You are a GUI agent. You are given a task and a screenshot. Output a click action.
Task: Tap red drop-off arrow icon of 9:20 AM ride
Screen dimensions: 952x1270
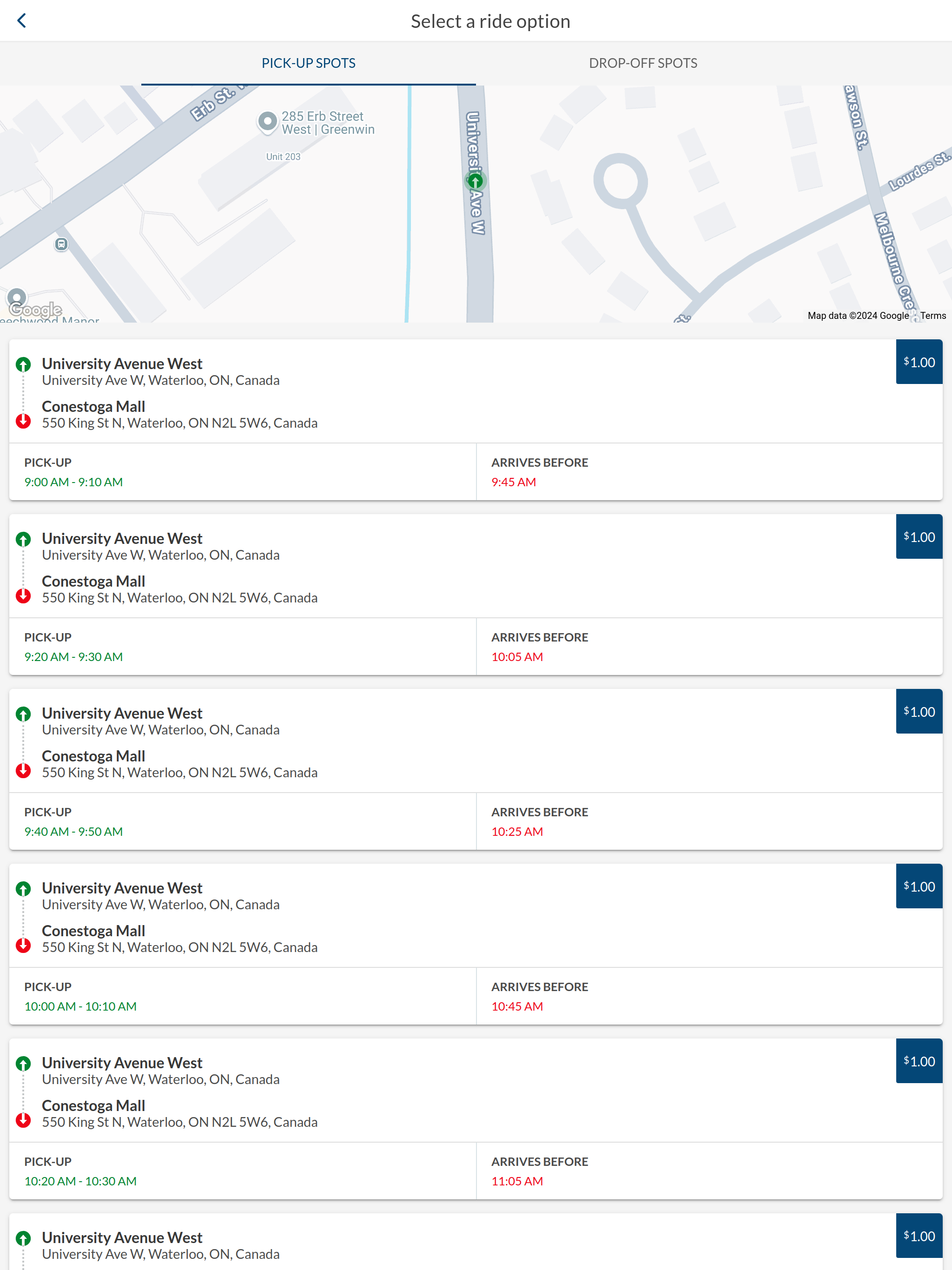click(23, 595)
